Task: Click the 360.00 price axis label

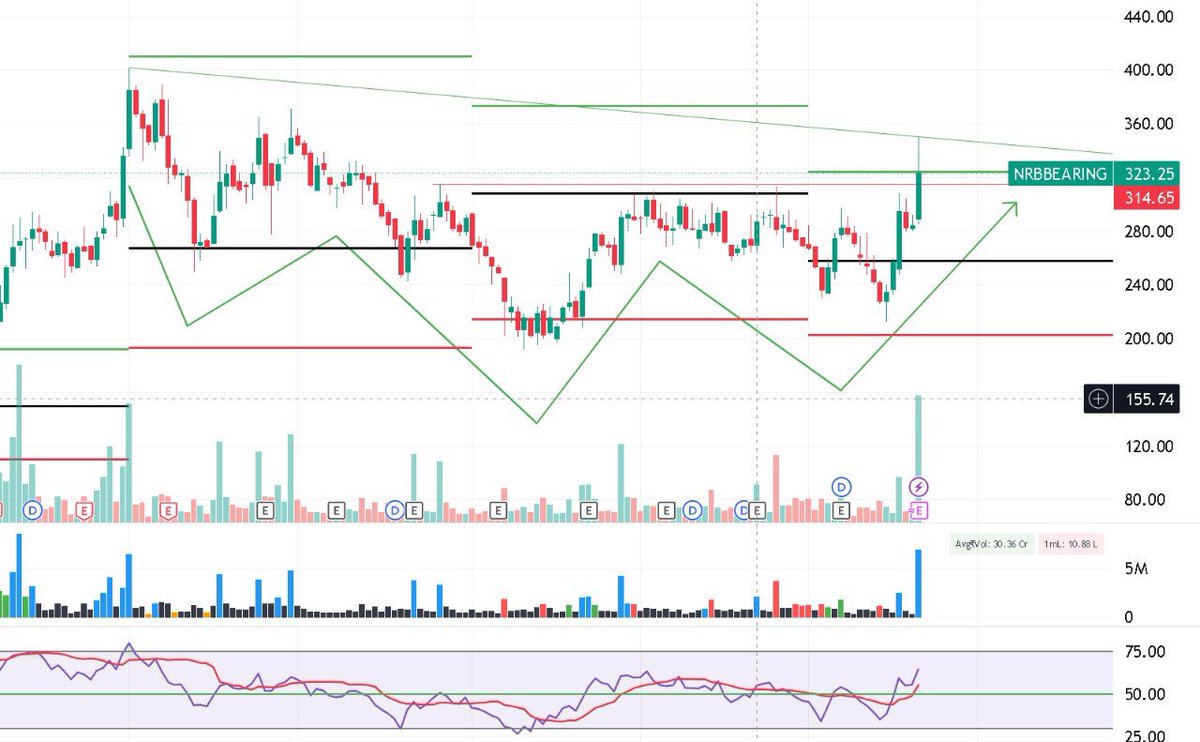Action: pos(1148,124)
